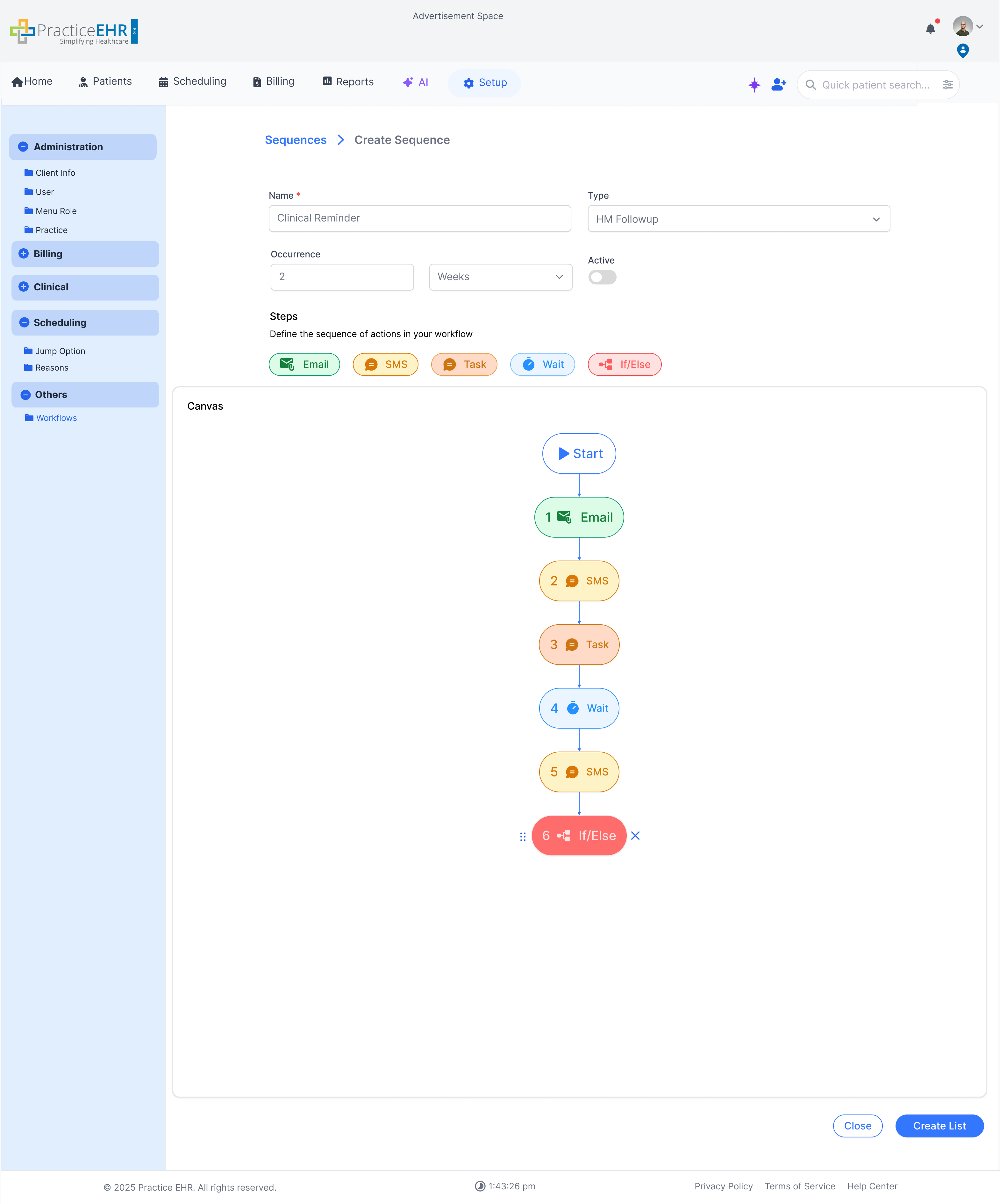Go to the Scheduling menu

coord(192,81)
